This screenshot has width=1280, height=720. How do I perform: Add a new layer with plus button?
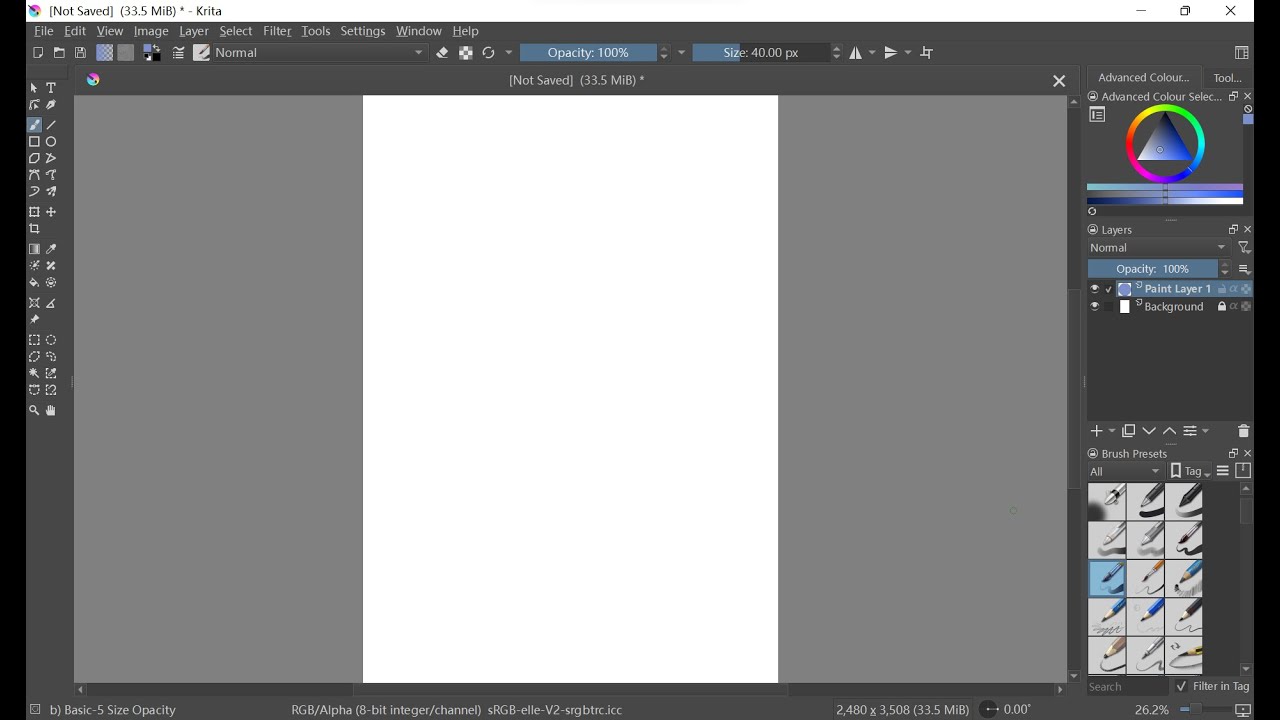pos(1097,431)
